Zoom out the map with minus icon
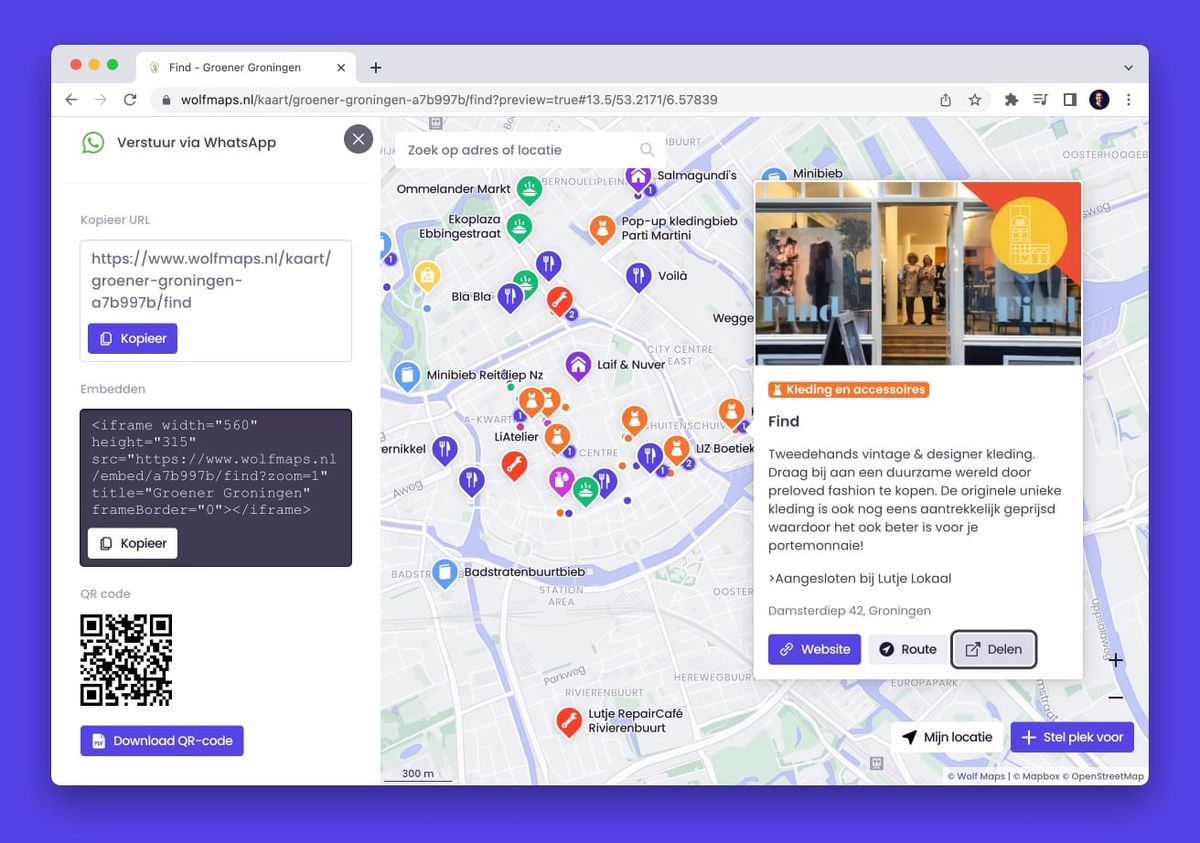This screenshot has width=1200, height=843. point(1116,698)
